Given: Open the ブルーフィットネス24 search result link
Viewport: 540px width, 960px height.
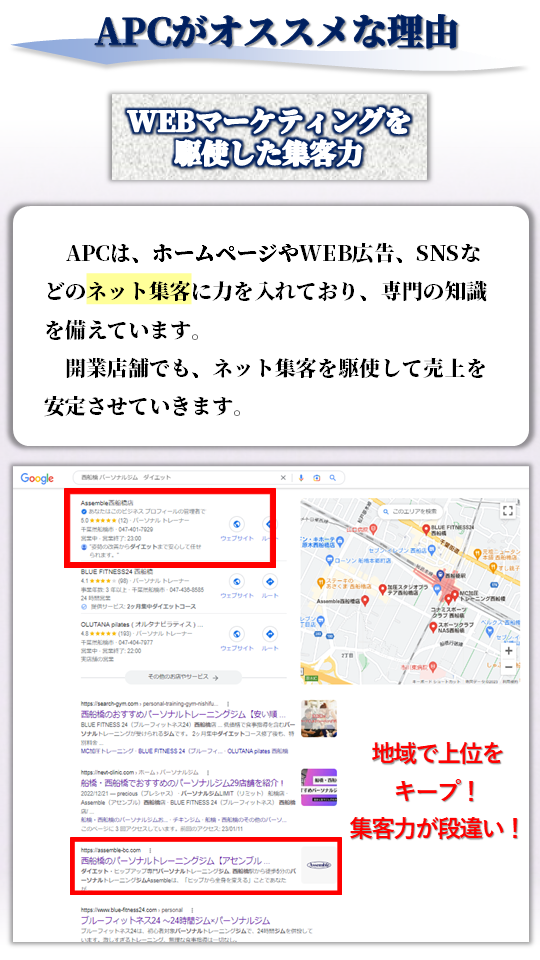Looking at the screenshot, I should (175, 920).
